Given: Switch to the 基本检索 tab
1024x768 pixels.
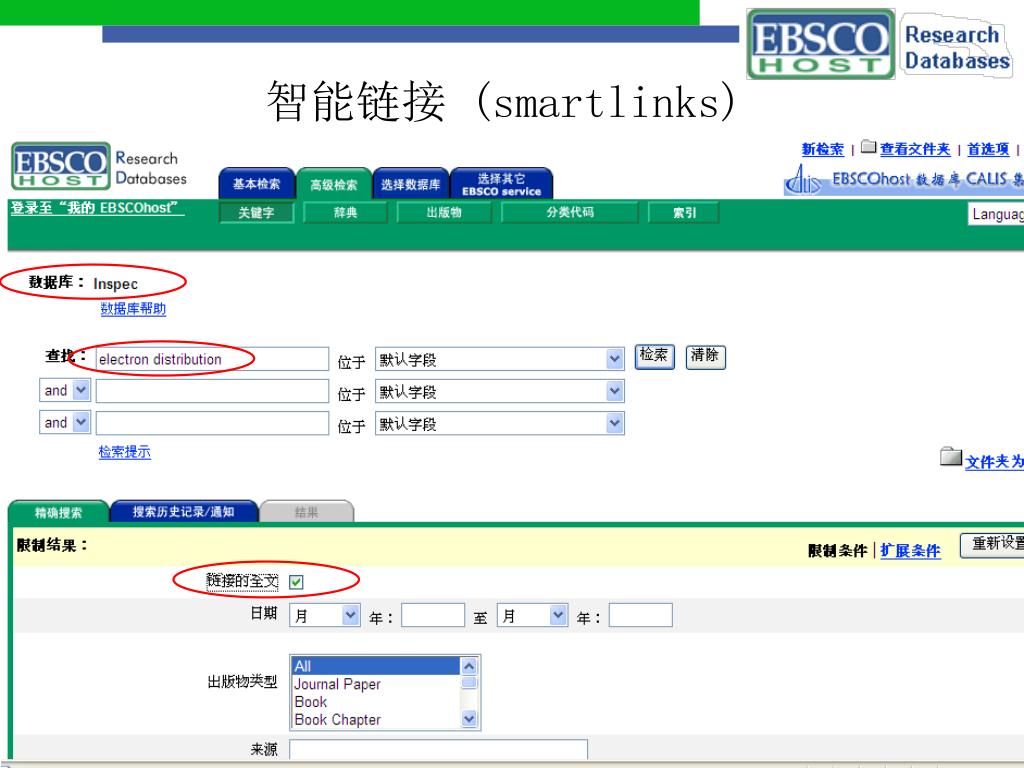Looking at the screenshot, I should [x=257, y=184].
